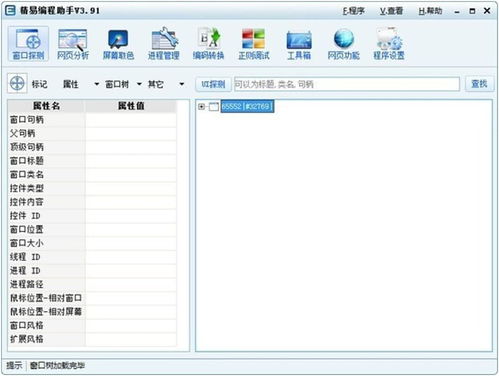Click the crosshair window finder target
The image size is (499, 376).
(x=17, y=83)
